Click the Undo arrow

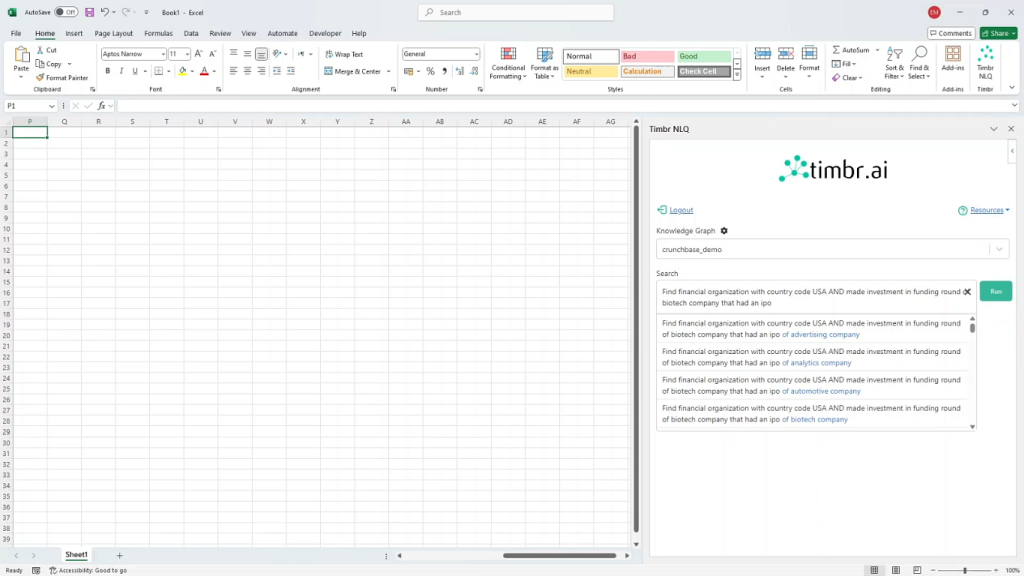pos(104,12)
